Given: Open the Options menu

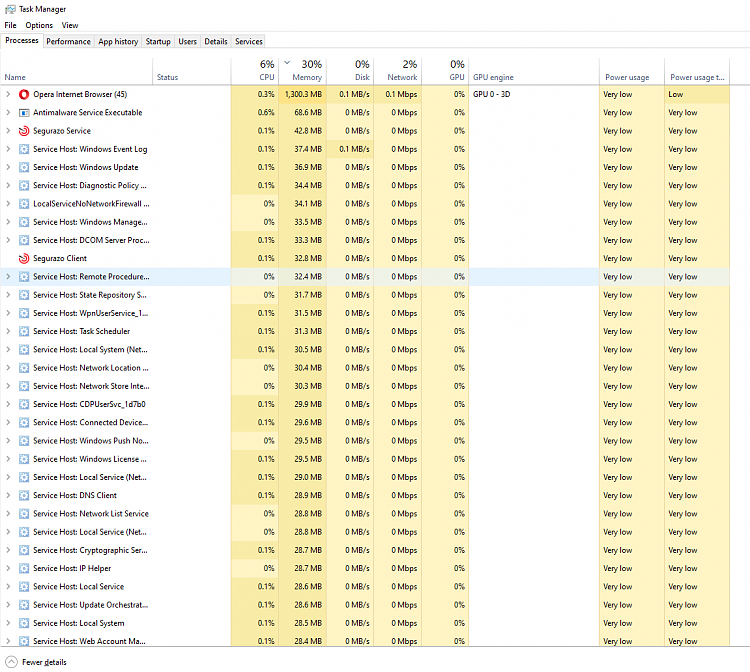Looking at the screenshot, I should click(39, 25).
